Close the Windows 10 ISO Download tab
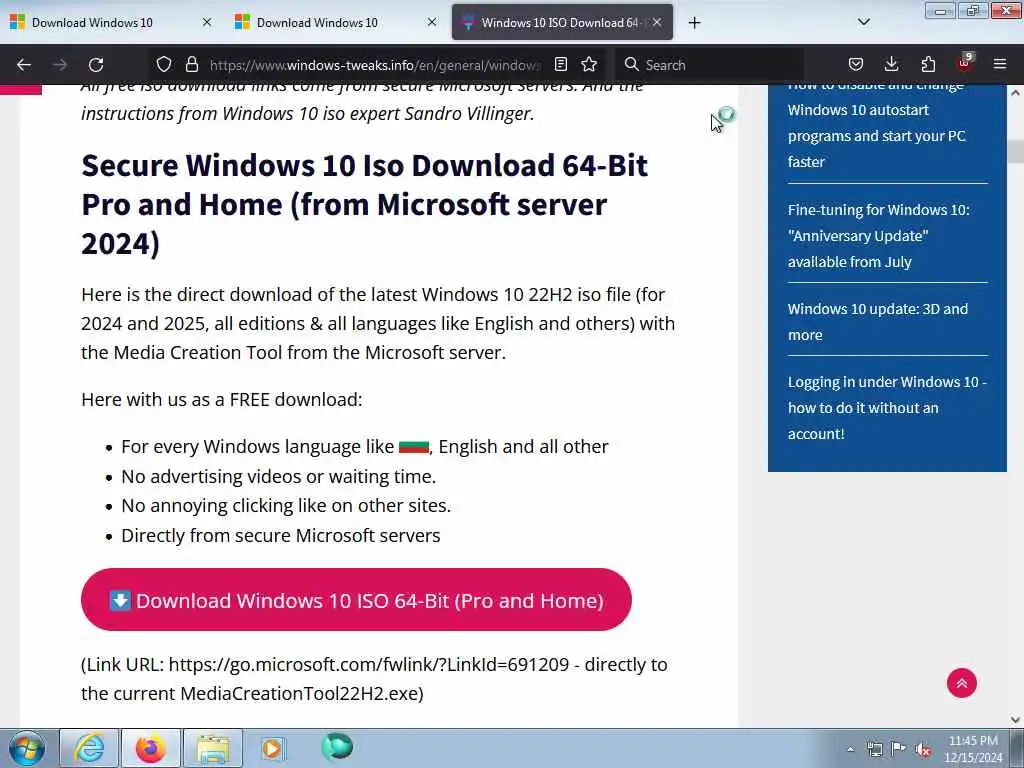This screenshot has height=768, width=1024. pos(657,22)
